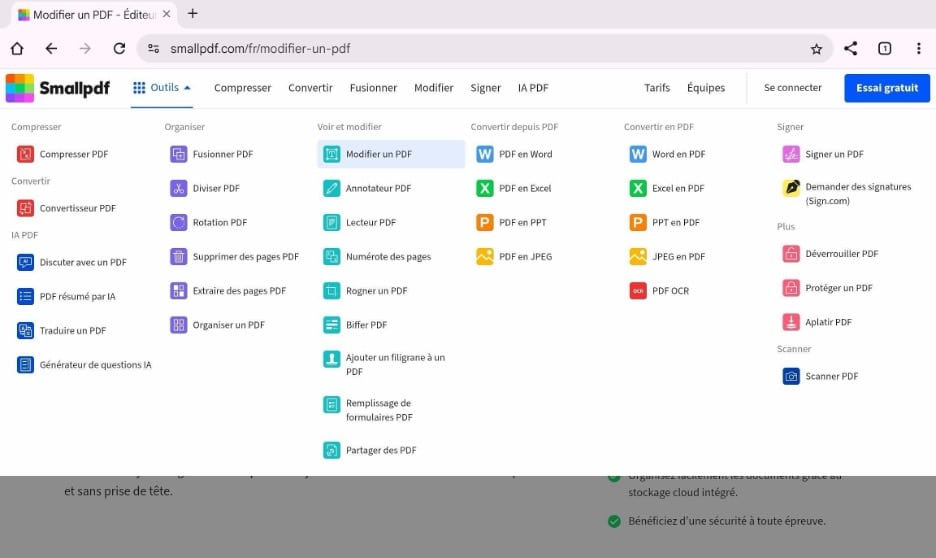Click the browser home icon

click(x=17, y=48)
